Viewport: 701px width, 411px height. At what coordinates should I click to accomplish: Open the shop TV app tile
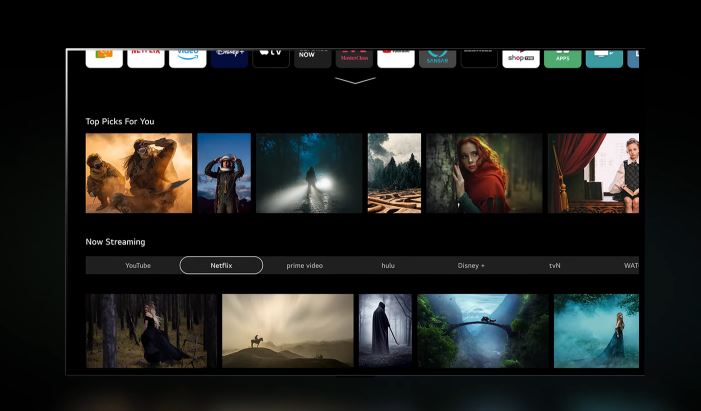click(x=521, y=57)
